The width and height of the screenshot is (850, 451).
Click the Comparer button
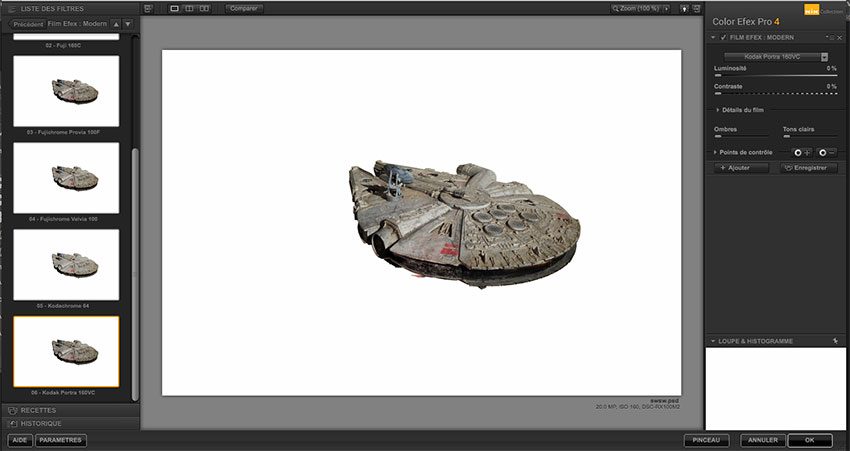click(x=244, y=9)
